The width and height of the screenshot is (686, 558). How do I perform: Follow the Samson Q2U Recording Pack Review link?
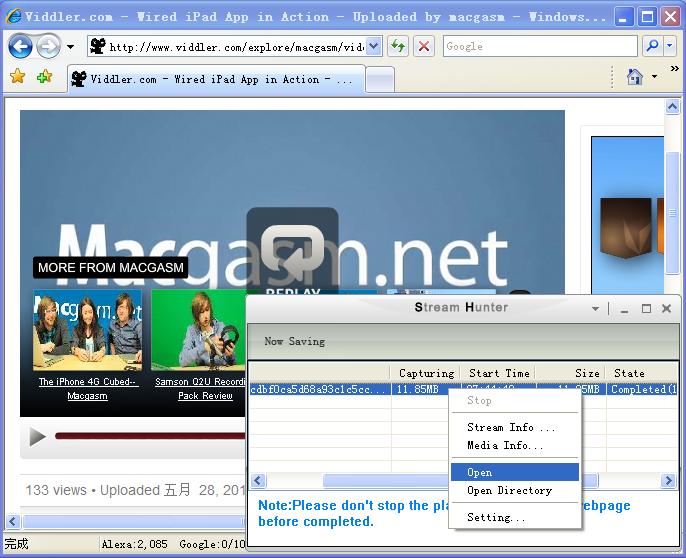point(200,389)
